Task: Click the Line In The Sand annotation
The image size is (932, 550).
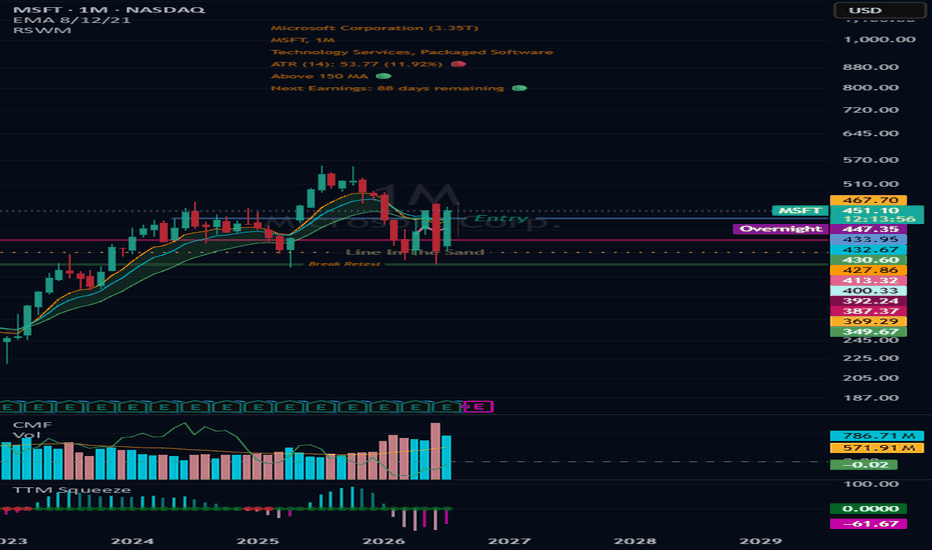Action: [415, 252]
